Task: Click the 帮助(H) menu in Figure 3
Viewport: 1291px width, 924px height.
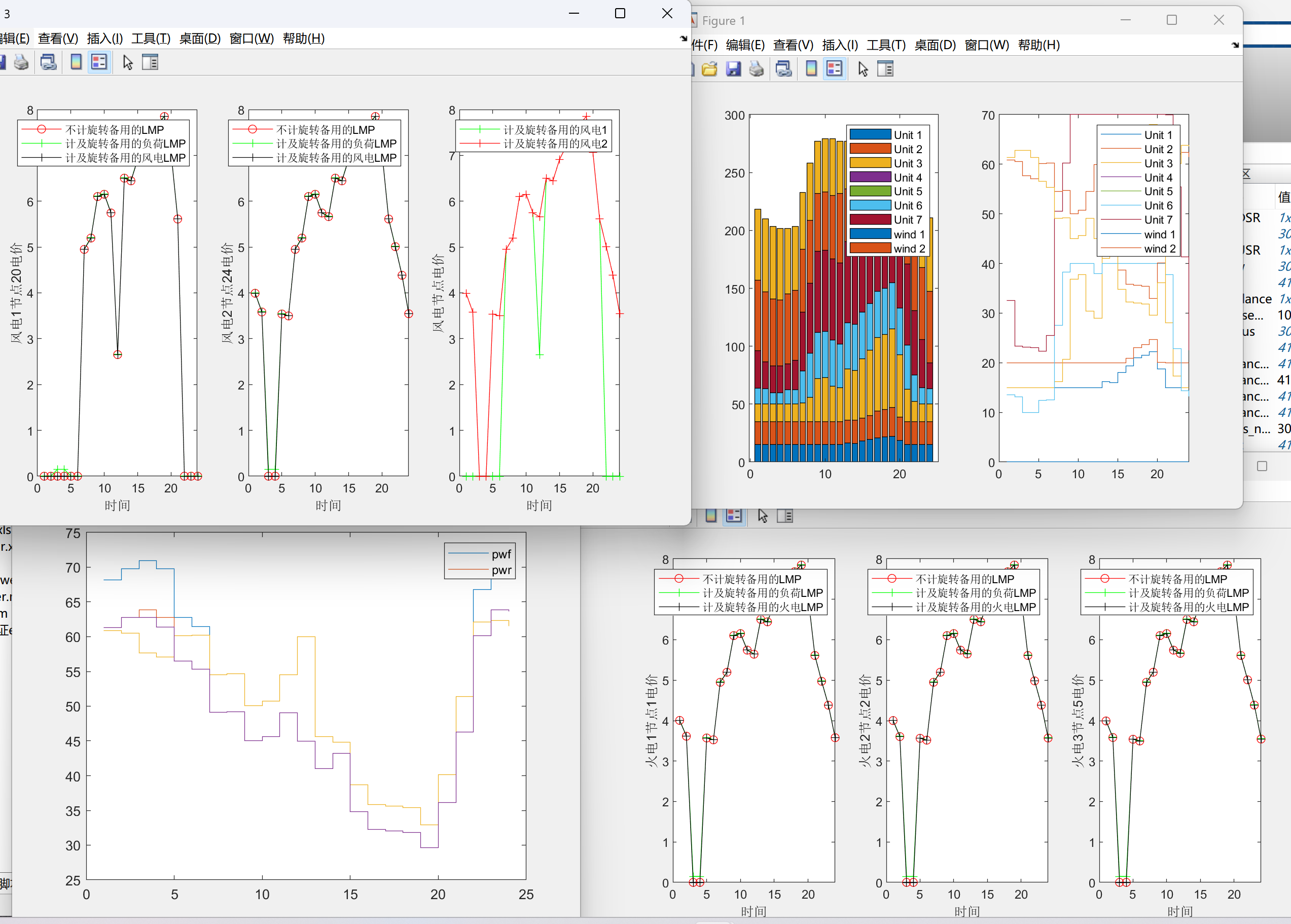Action: [304, 39]
